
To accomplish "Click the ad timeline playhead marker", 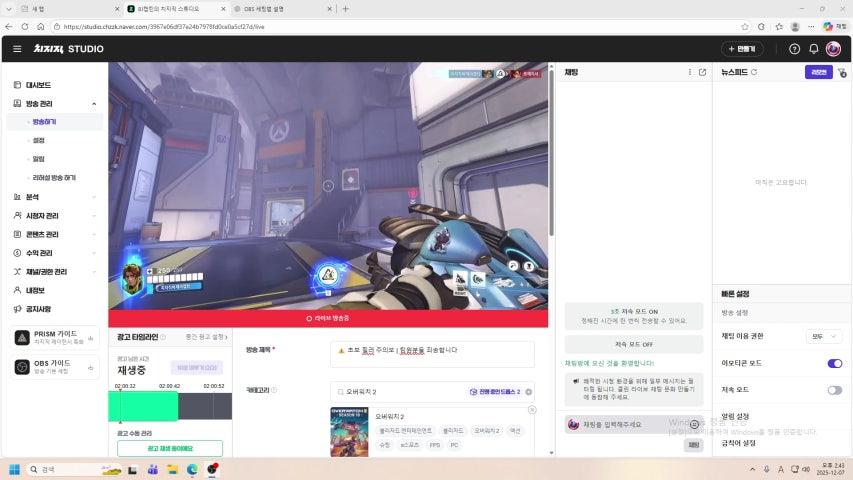I will point(120,406).
